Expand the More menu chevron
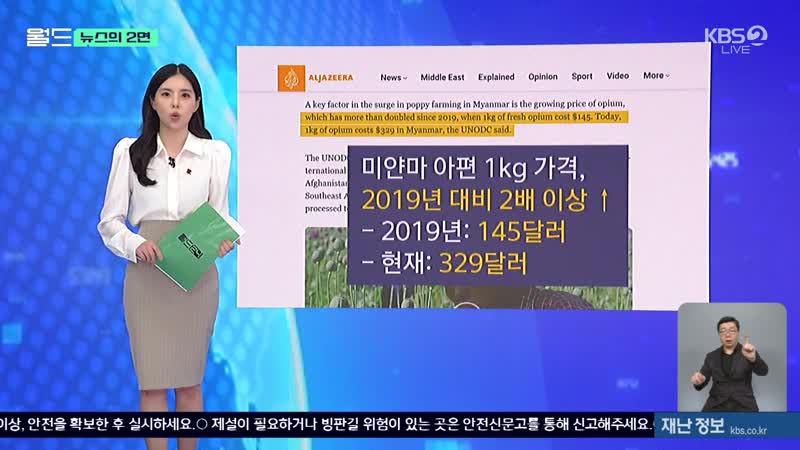Screen dimensions: 800x450 click(668, 77)
